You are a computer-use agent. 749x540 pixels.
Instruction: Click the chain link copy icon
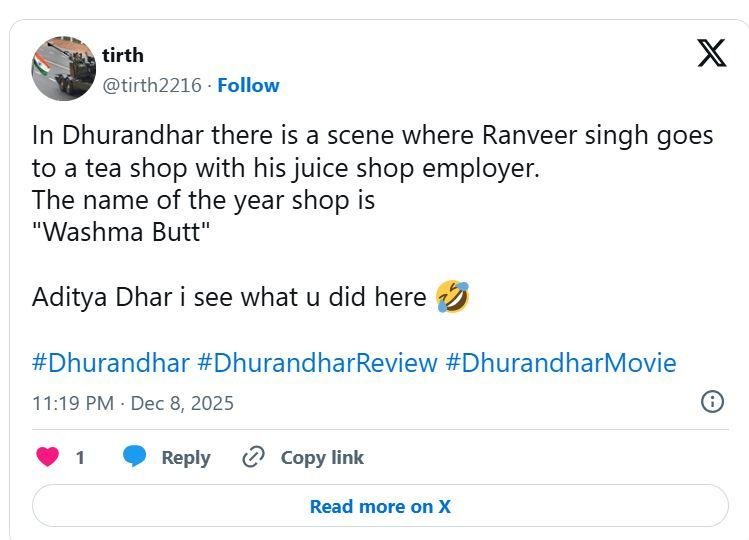(253, 457)
